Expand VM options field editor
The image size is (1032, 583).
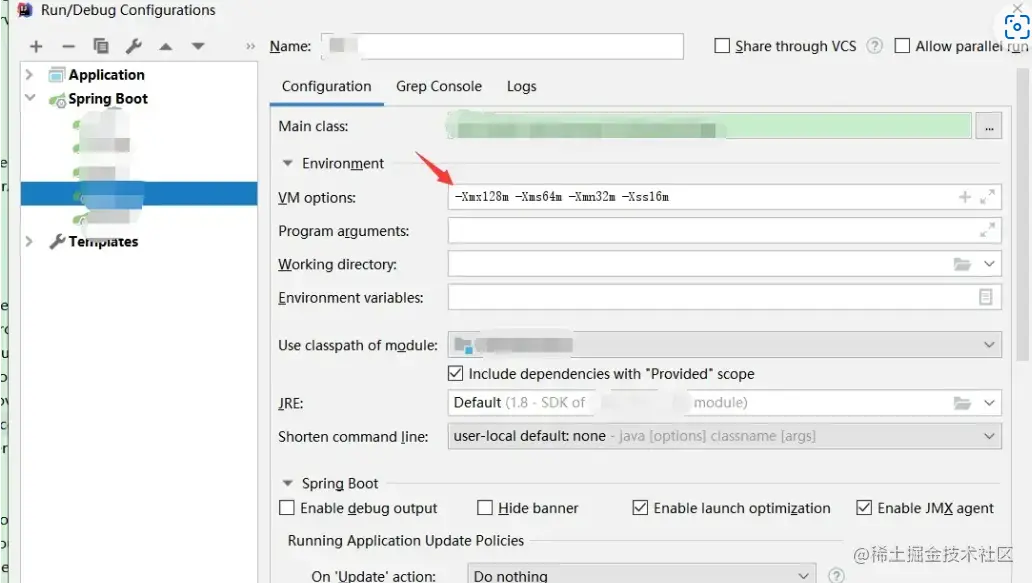(x=987, y=197)
